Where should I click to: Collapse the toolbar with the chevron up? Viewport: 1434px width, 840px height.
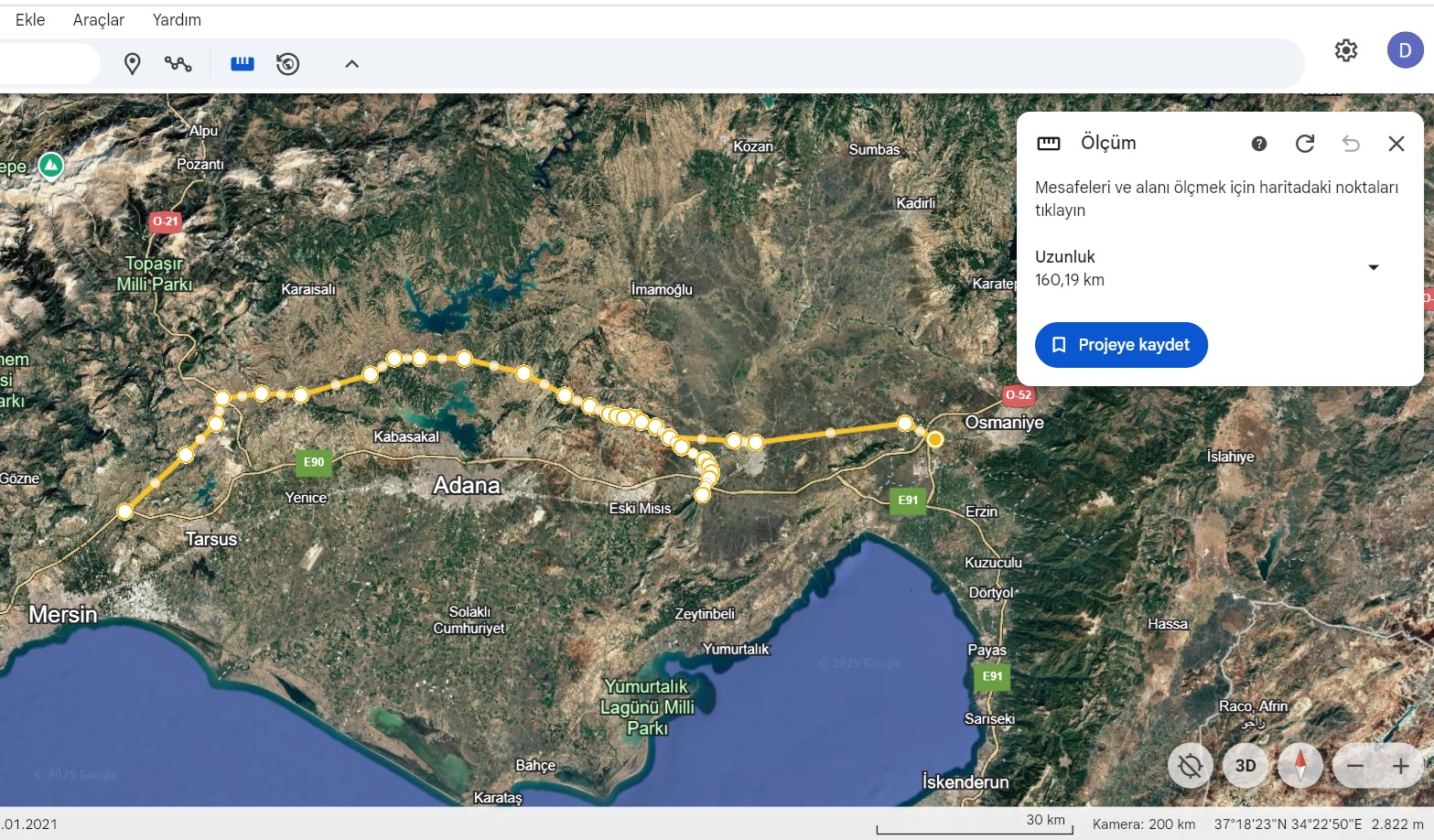(351, 64)
